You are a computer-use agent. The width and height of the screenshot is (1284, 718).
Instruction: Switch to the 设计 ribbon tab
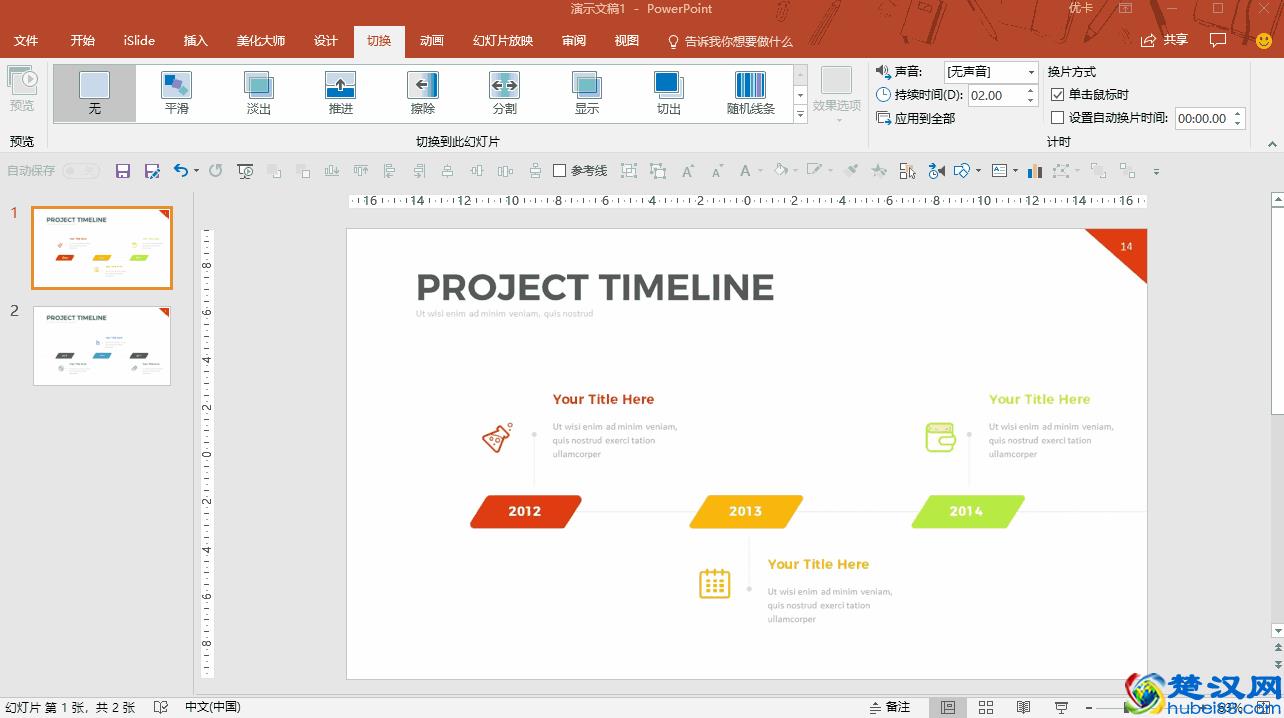(x=326, y=41)
